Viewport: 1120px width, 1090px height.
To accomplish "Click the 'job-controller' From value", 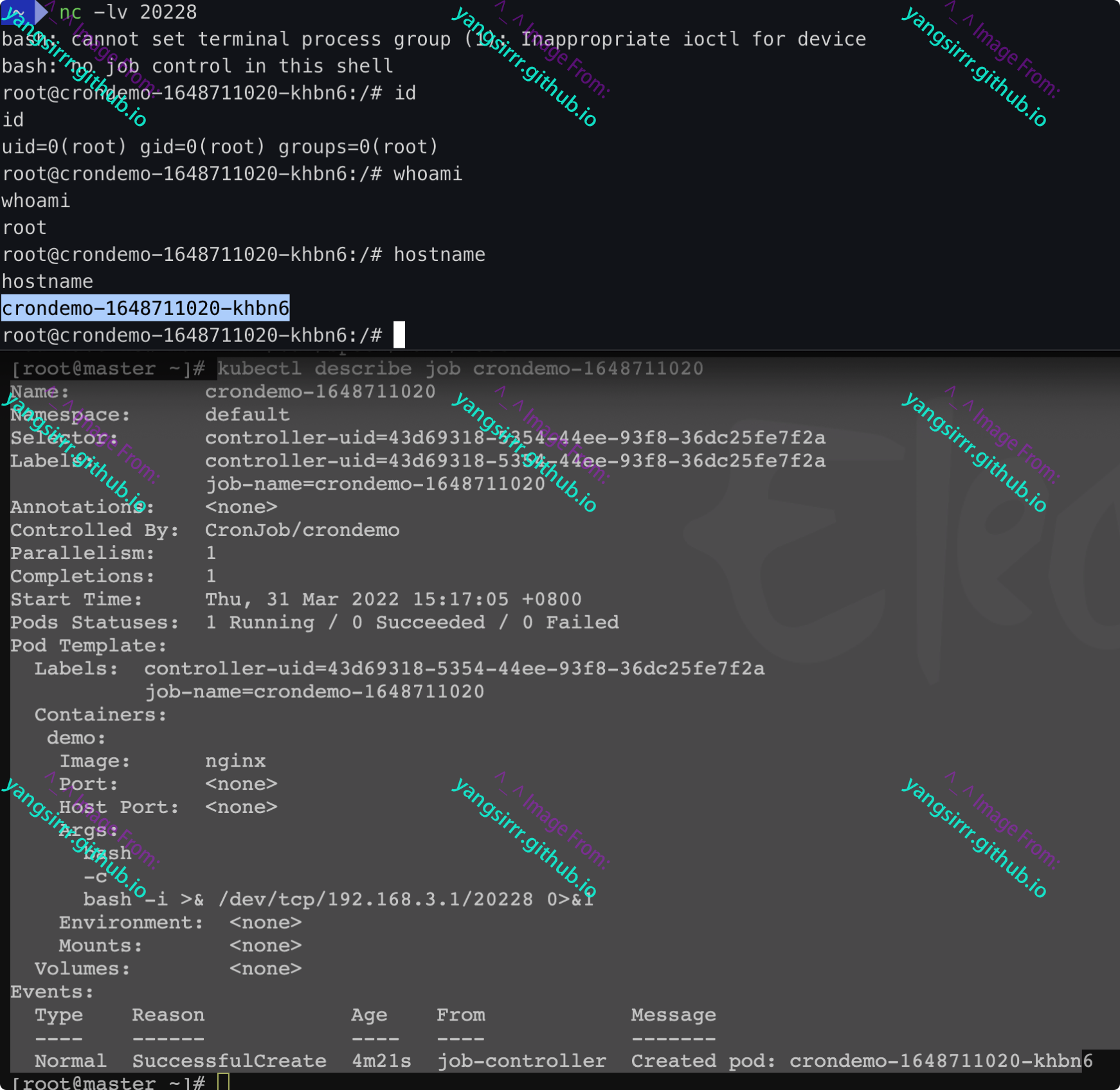I will 521,1061.
